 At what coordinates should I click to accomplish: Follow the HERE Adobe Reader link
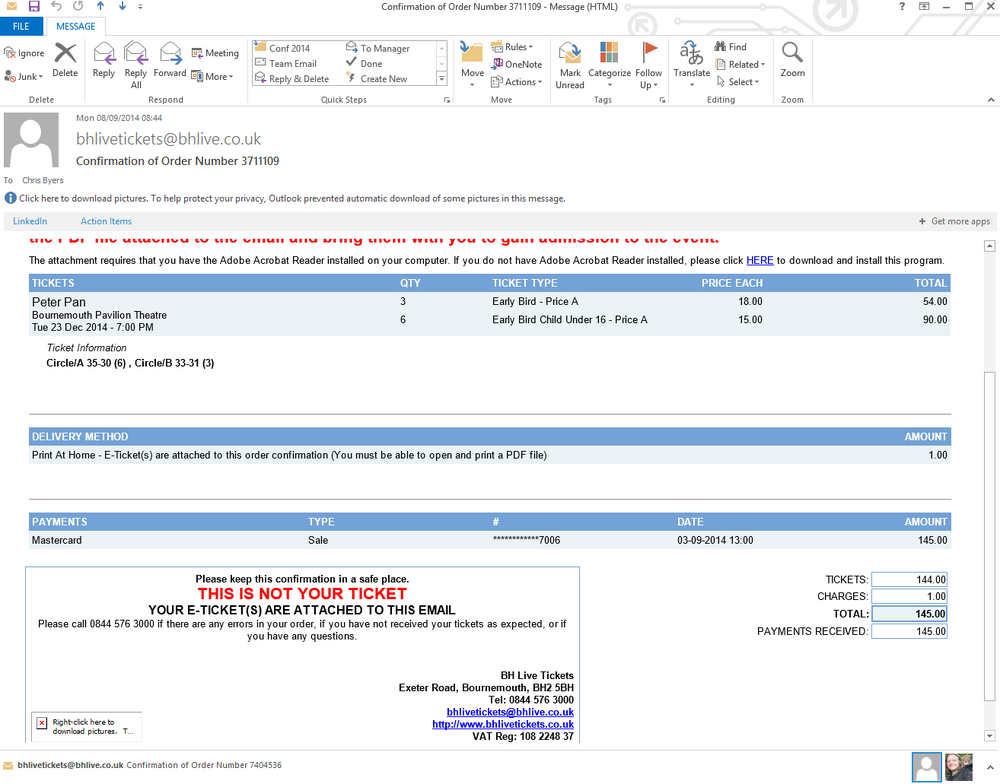[760, 260]
